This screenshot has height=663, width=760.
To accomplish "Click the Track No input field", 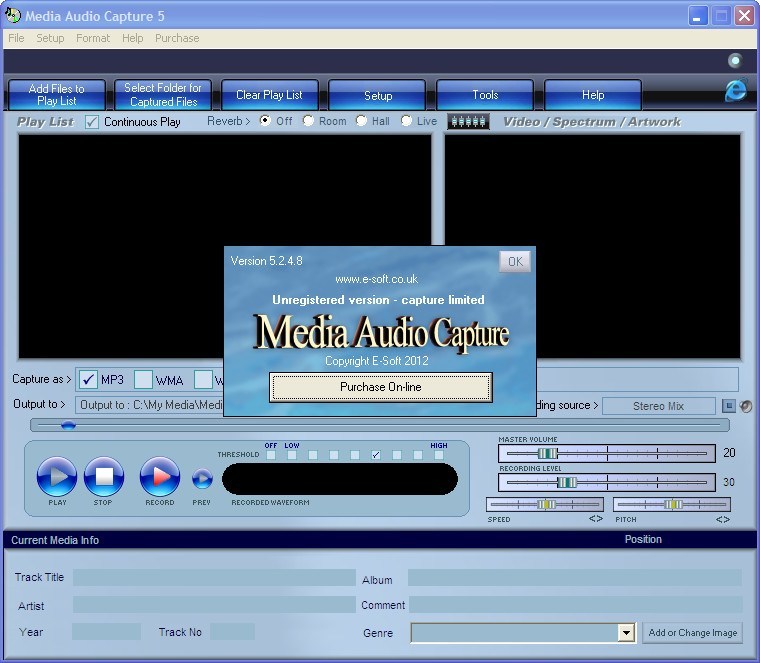I will [232, 631].
